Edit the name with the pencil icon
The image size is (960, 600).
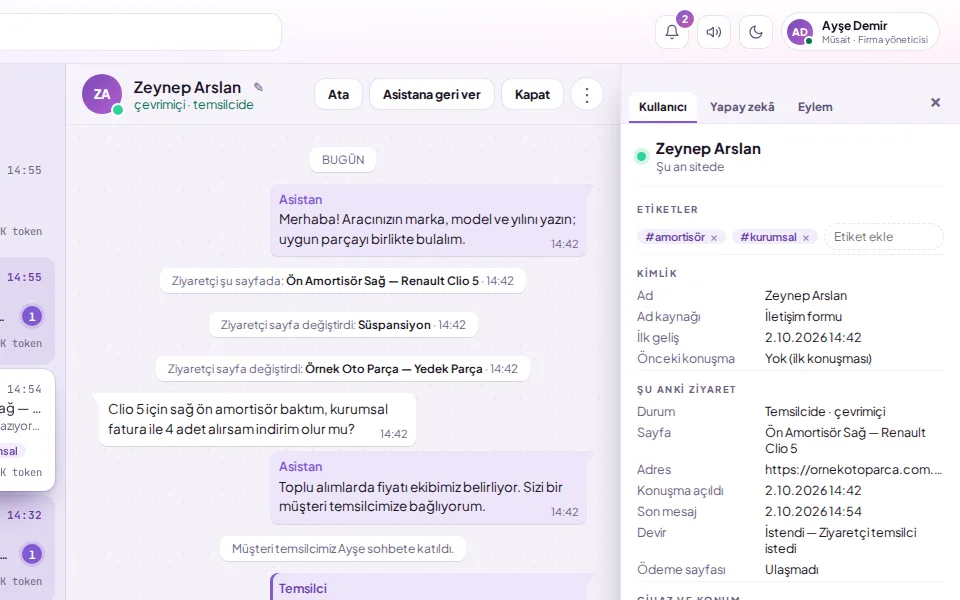click(258, 88)
